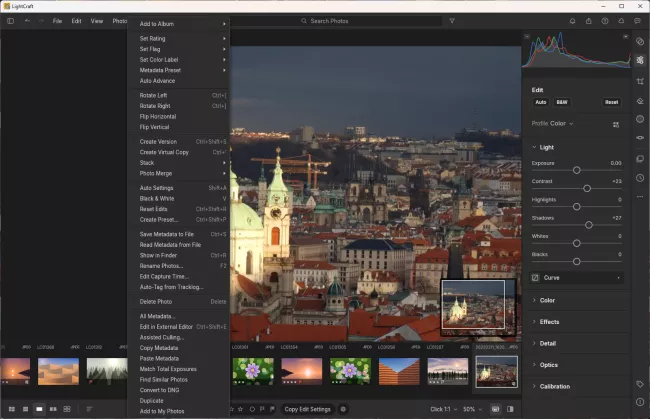
Task: Toggle the reject flag for photo
Action: point(272,409)
